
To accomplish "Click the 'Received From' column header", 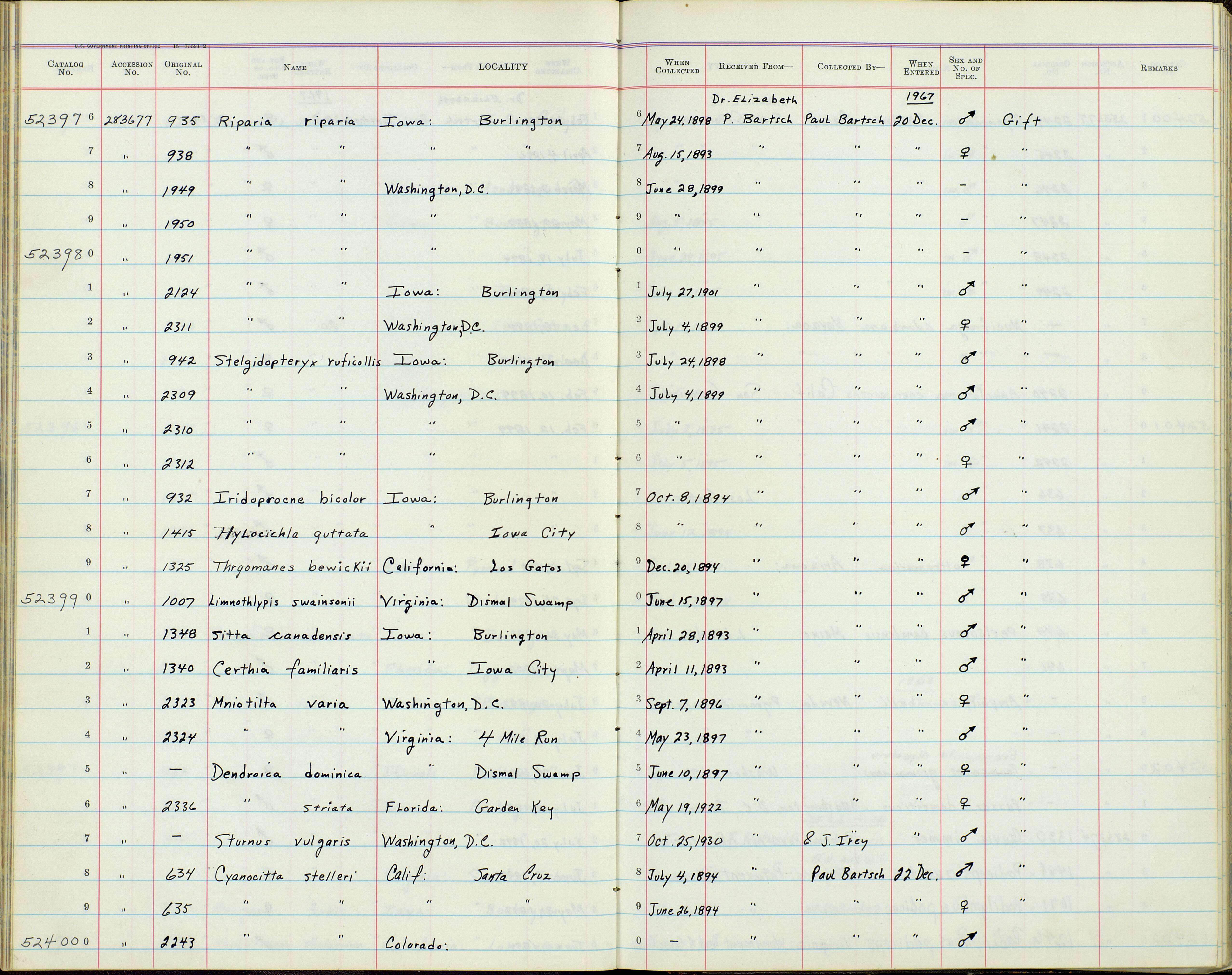I will [x=756, y=67].
